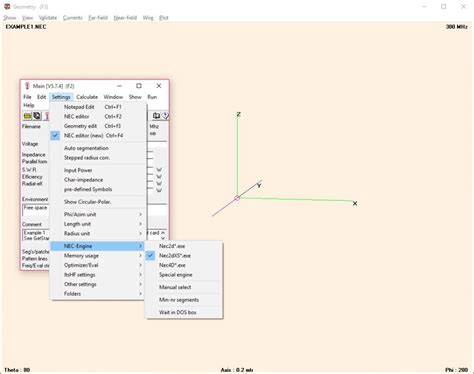Expand Optimizer/Eval submenu
The height and width of the screenshot is (374, 474).
[x=98, y=265]
